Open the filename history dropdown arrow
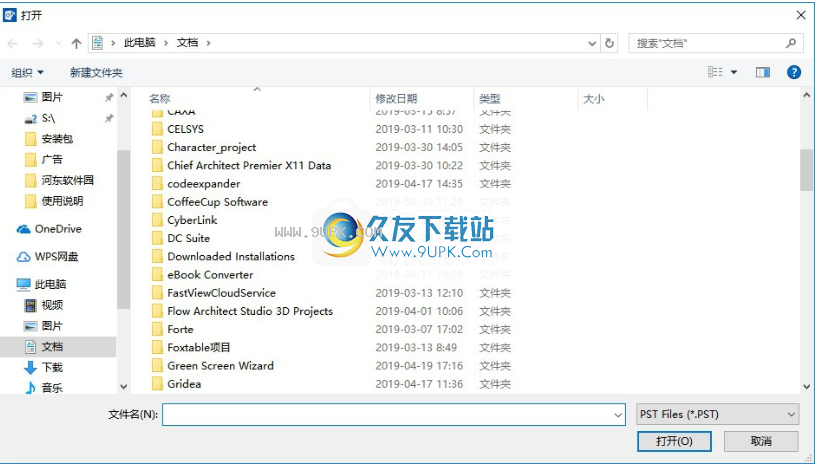Screen dimensions: 822x470 [x=618, y=415]
